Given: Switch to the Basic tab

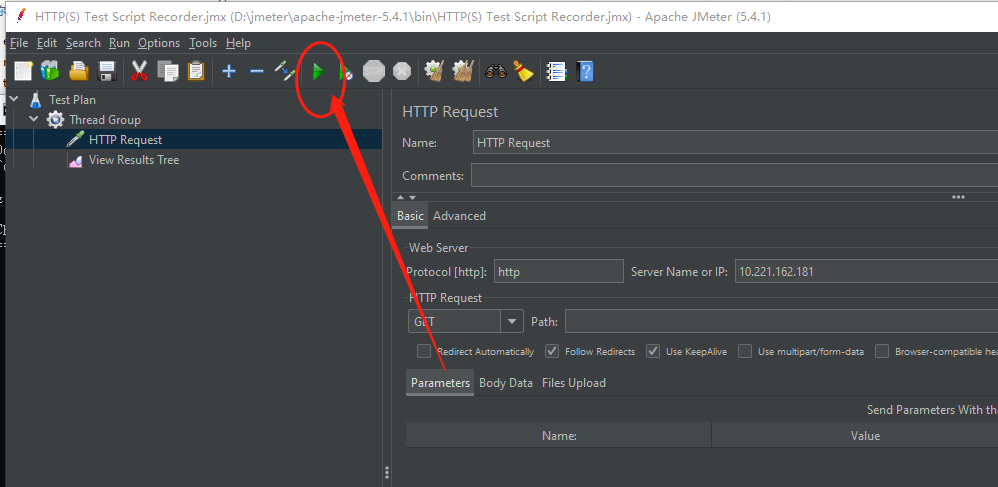Looking at the screenshot, I should 410,216.
